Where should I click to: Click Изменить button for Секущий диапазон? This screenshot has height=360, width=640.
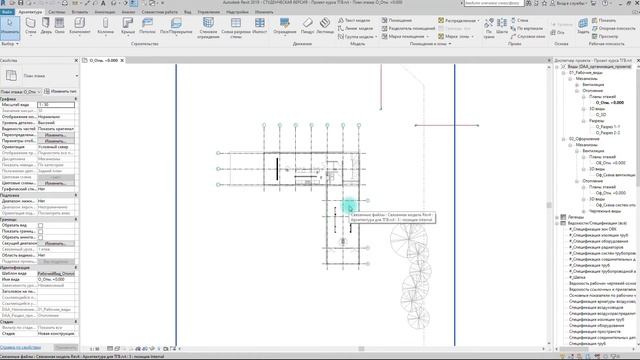click(56, 243)
